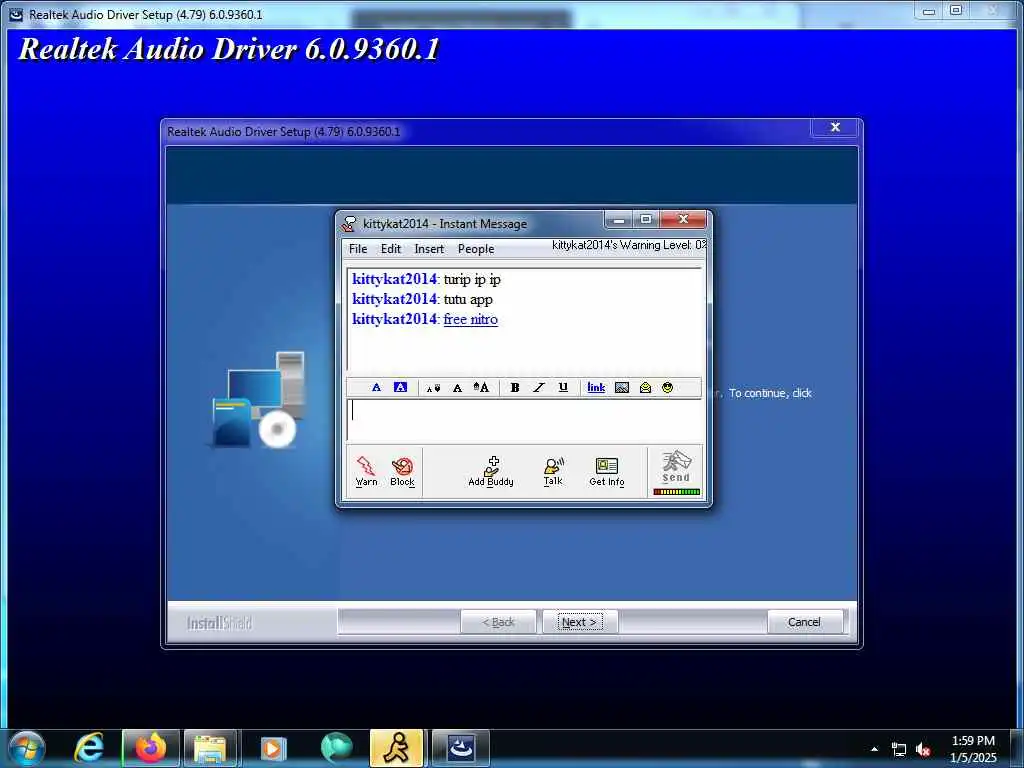Open the network tray icon

coord(899,750)
